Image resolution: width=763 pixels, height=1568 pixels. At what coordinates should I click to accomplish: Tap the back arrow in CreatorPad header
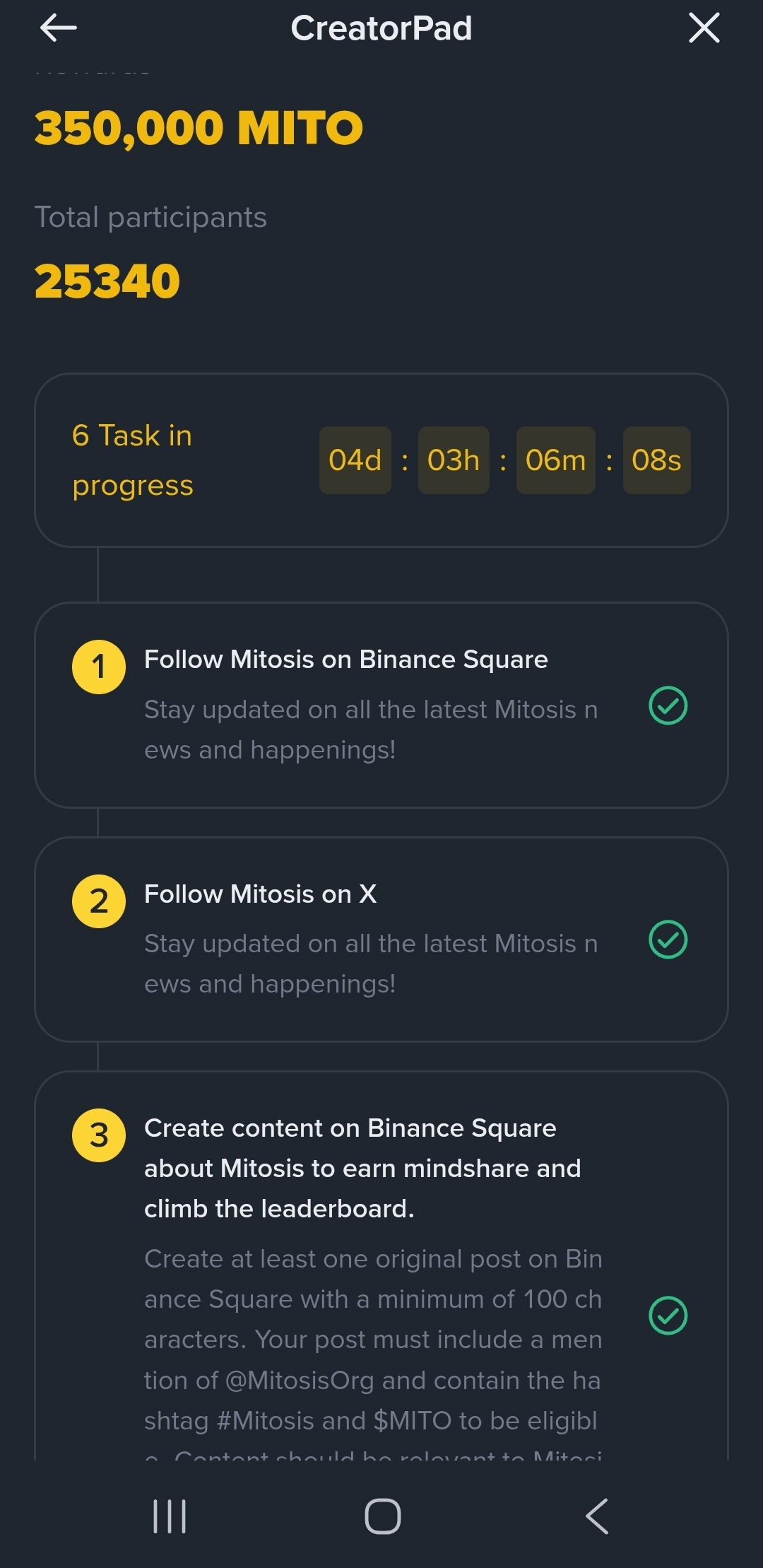pyautogui.click(x=59, y=28)
